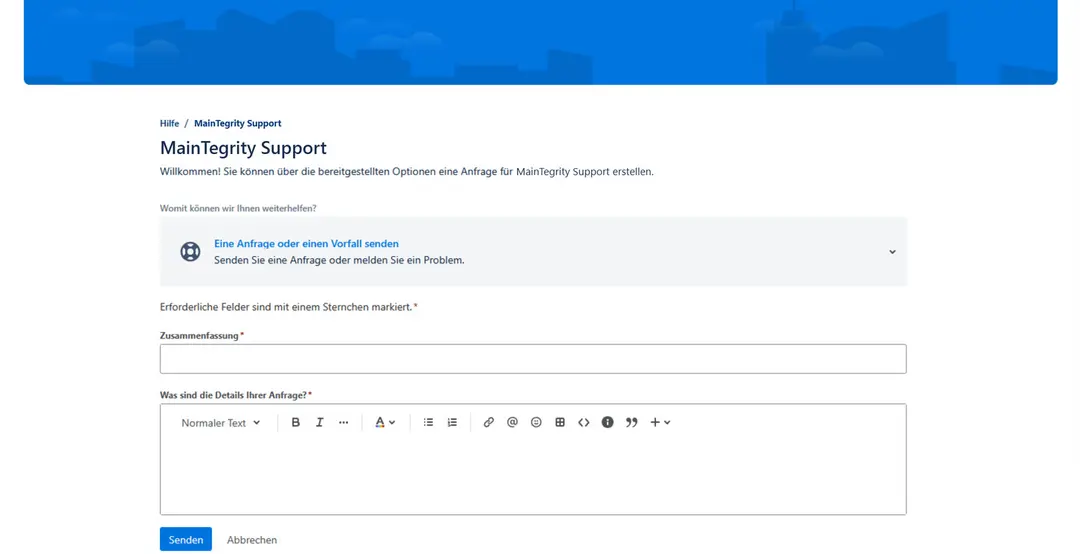Screen dimensions: 1080x554
Task: Mention someone with the @ icon
Action: pos(512,422)
